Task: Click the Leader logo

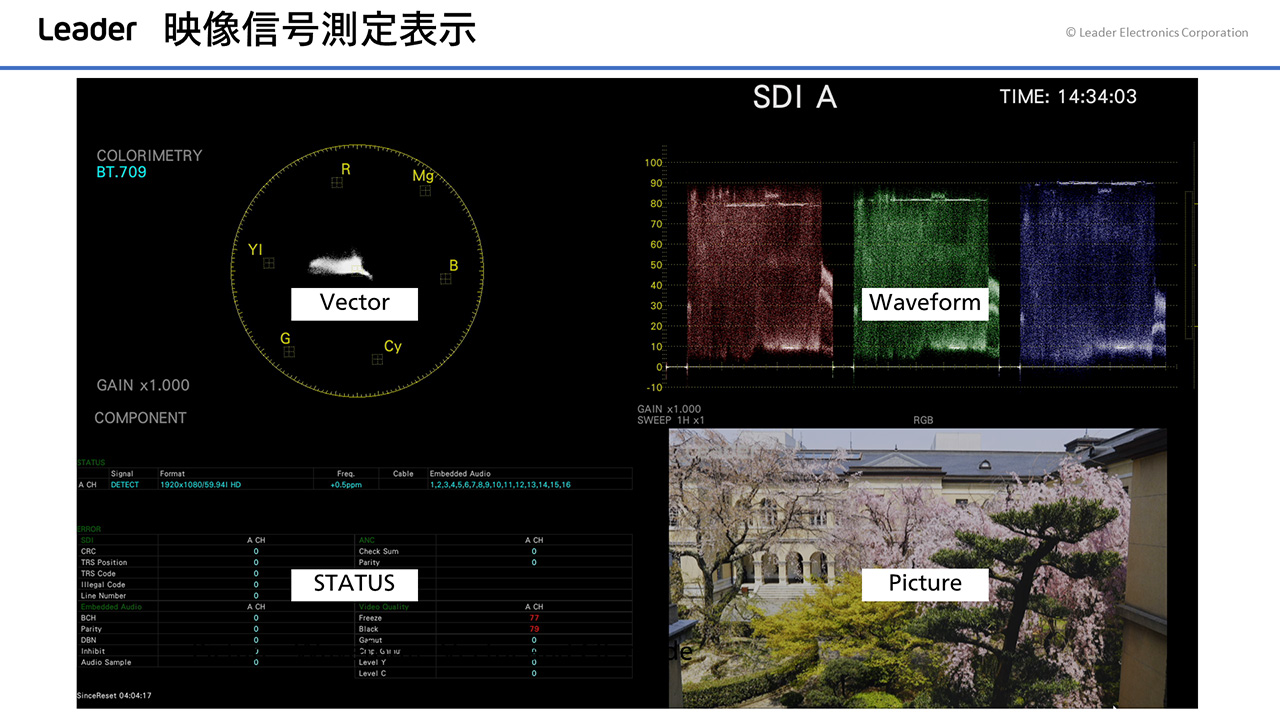Action: [x=87, y=30]
